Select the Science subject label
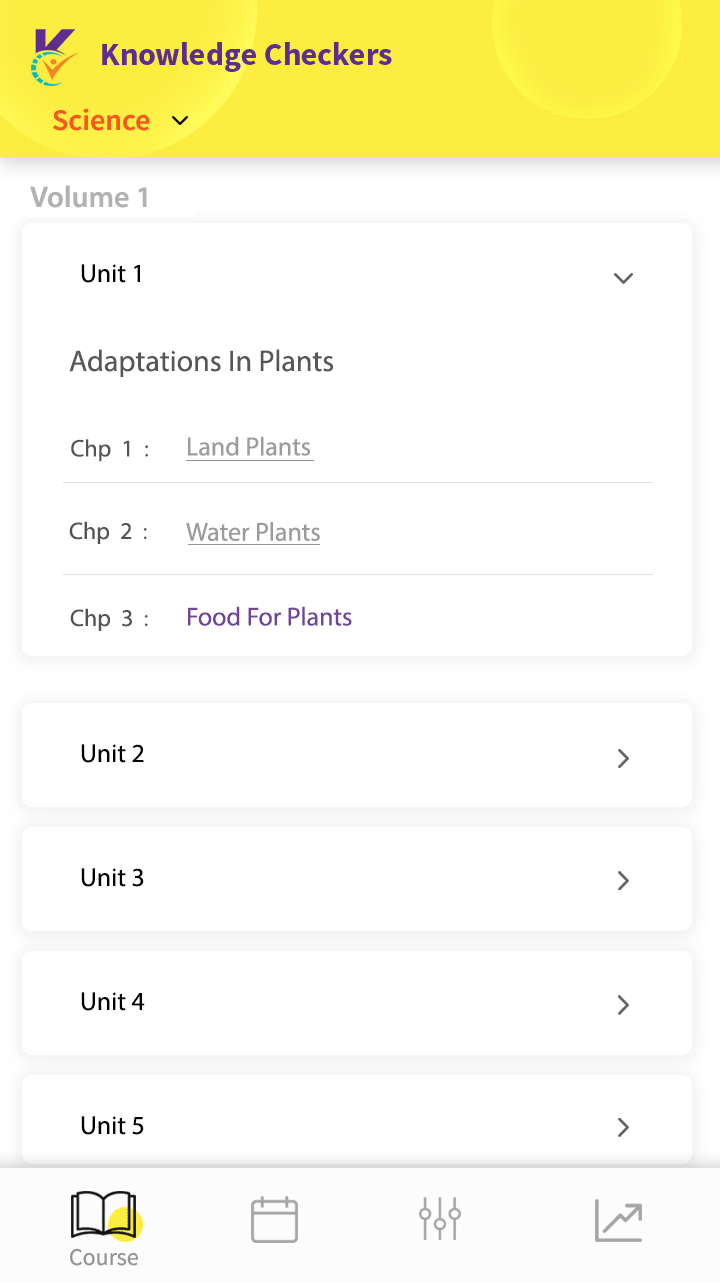This screenshot has height=1282, width=720. 101,120
